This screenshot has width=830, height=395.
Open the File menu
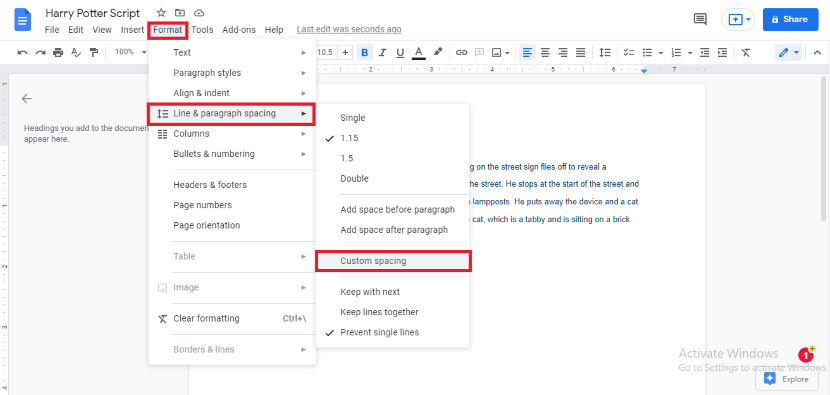tap(52, 30)
